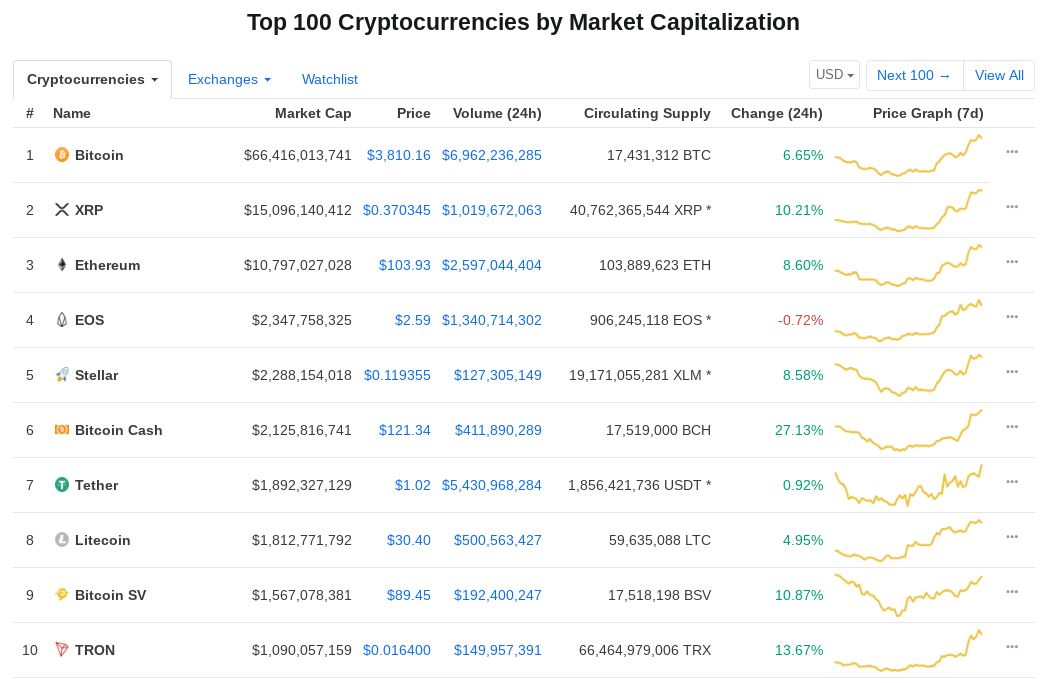The width and height of the screenshot is (1052, 683).
Task: Sort table by Market Cap column header
Action: [x=313, y=113]
